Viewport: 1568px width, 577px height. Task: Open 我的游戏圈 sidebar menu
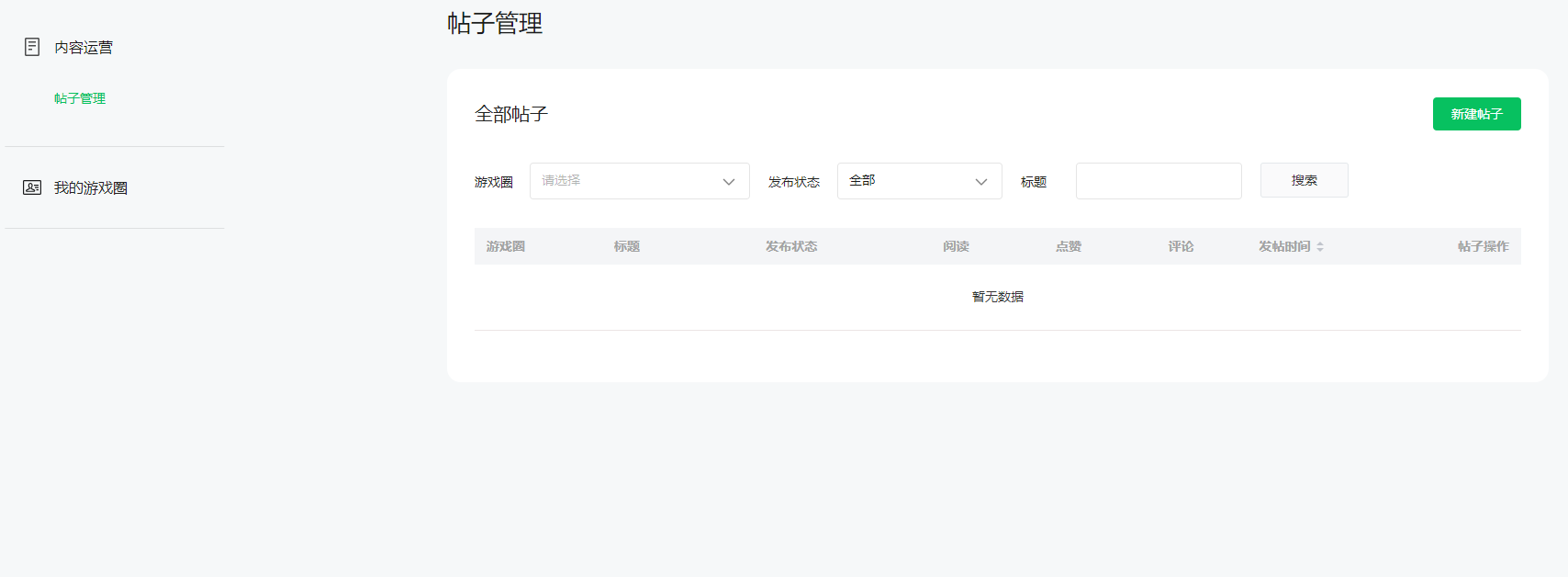tap(91, 187)
